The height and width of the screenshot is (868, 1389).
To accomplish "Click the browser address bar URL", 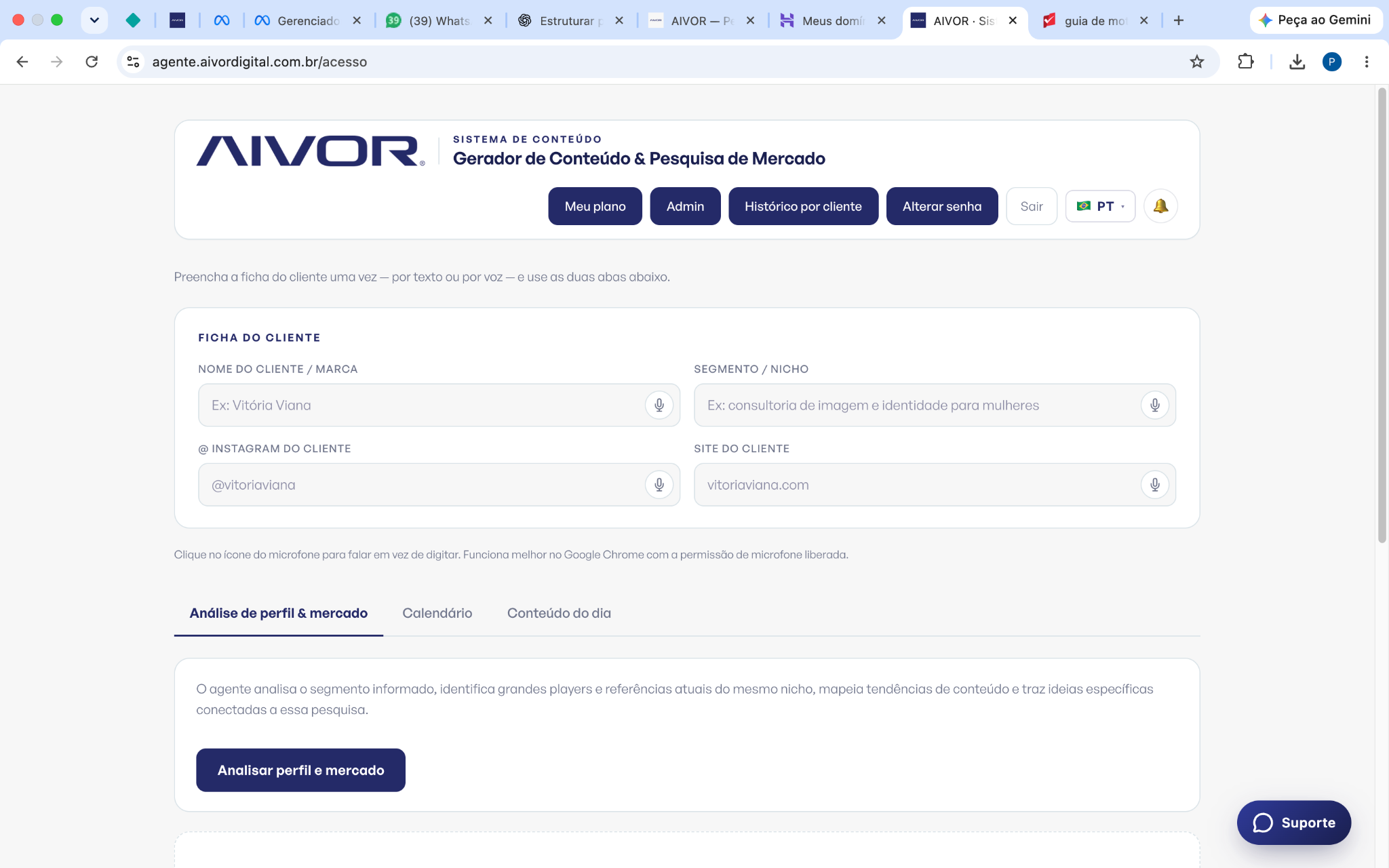I will click(260, 62).
